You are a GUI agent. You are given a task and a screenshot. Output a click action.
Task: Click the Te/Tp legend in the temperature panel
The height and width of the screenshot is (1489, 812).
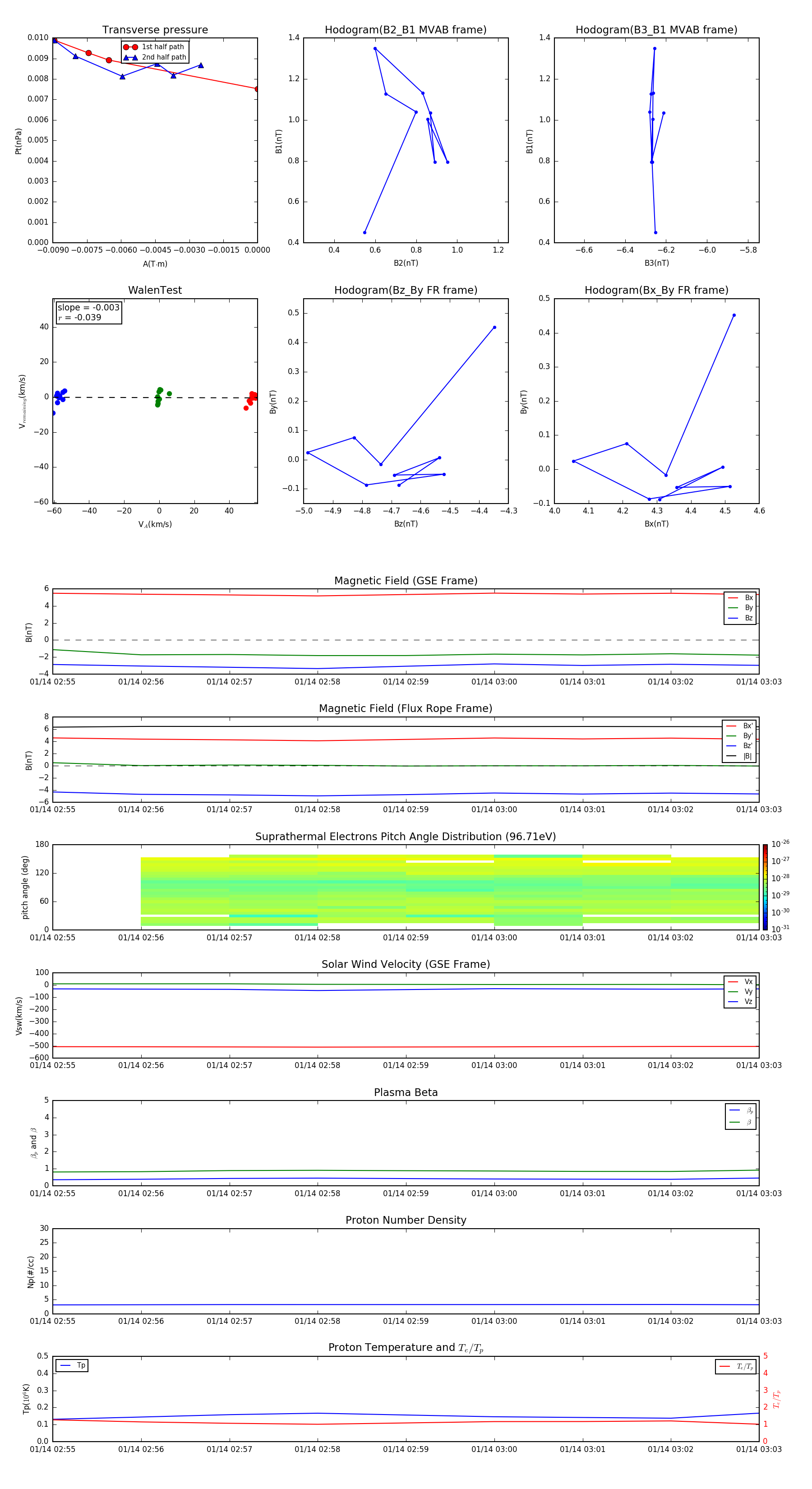(x=736, y=1367)
